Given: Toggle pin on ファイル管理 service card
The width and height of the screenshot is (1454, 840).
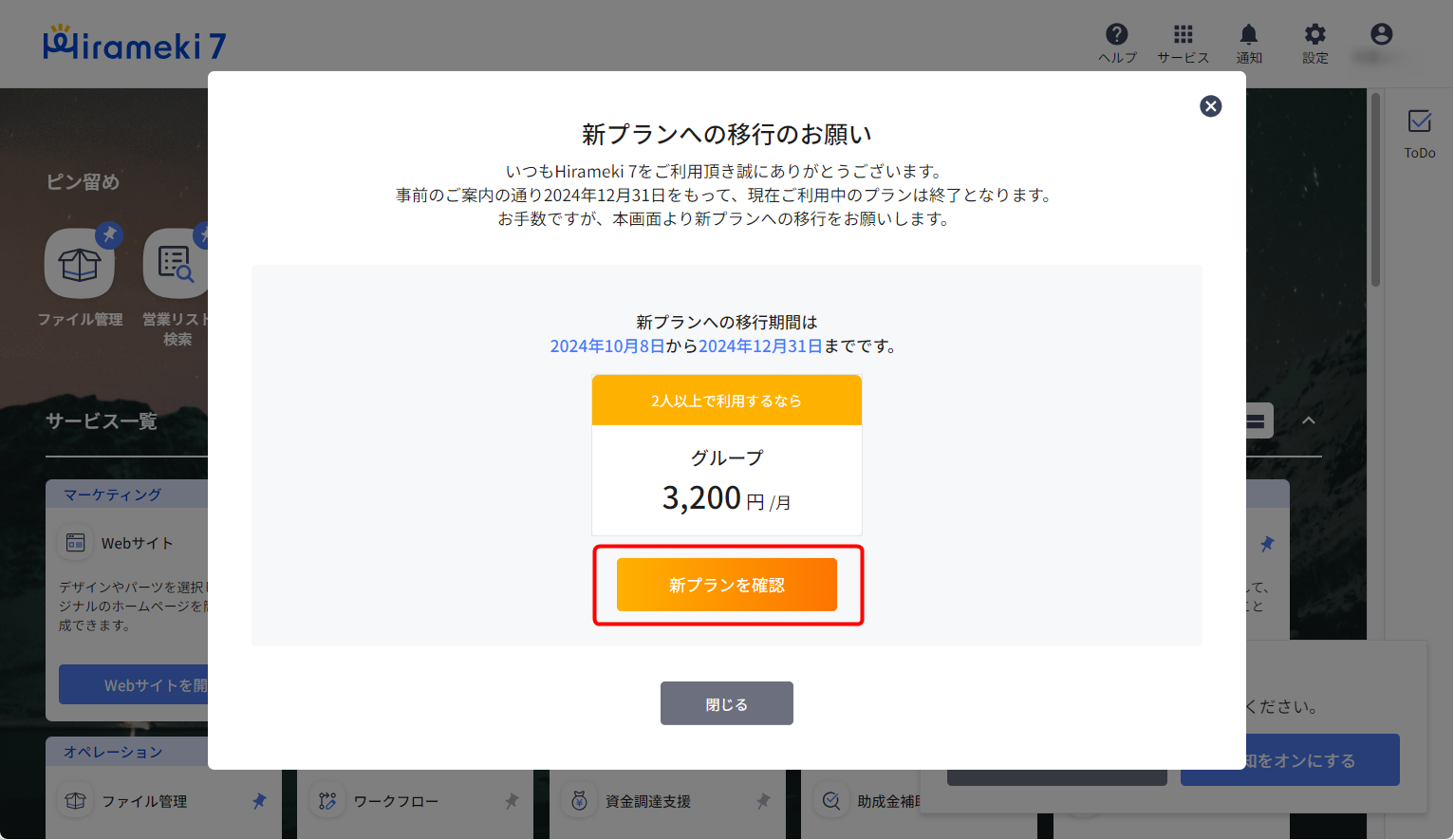Looking at the screenshot, I should click(259, 801).
